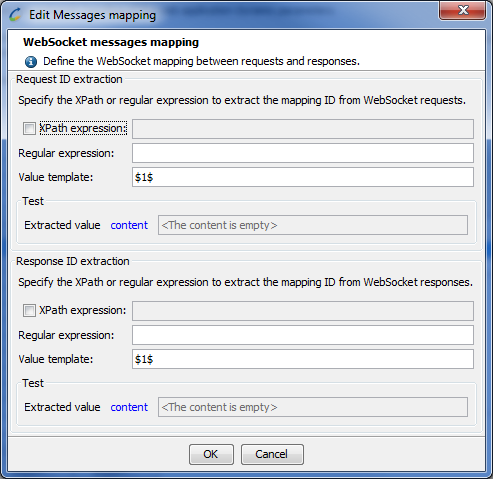Confirm the mapping with OK button

(x=211, y=454)
